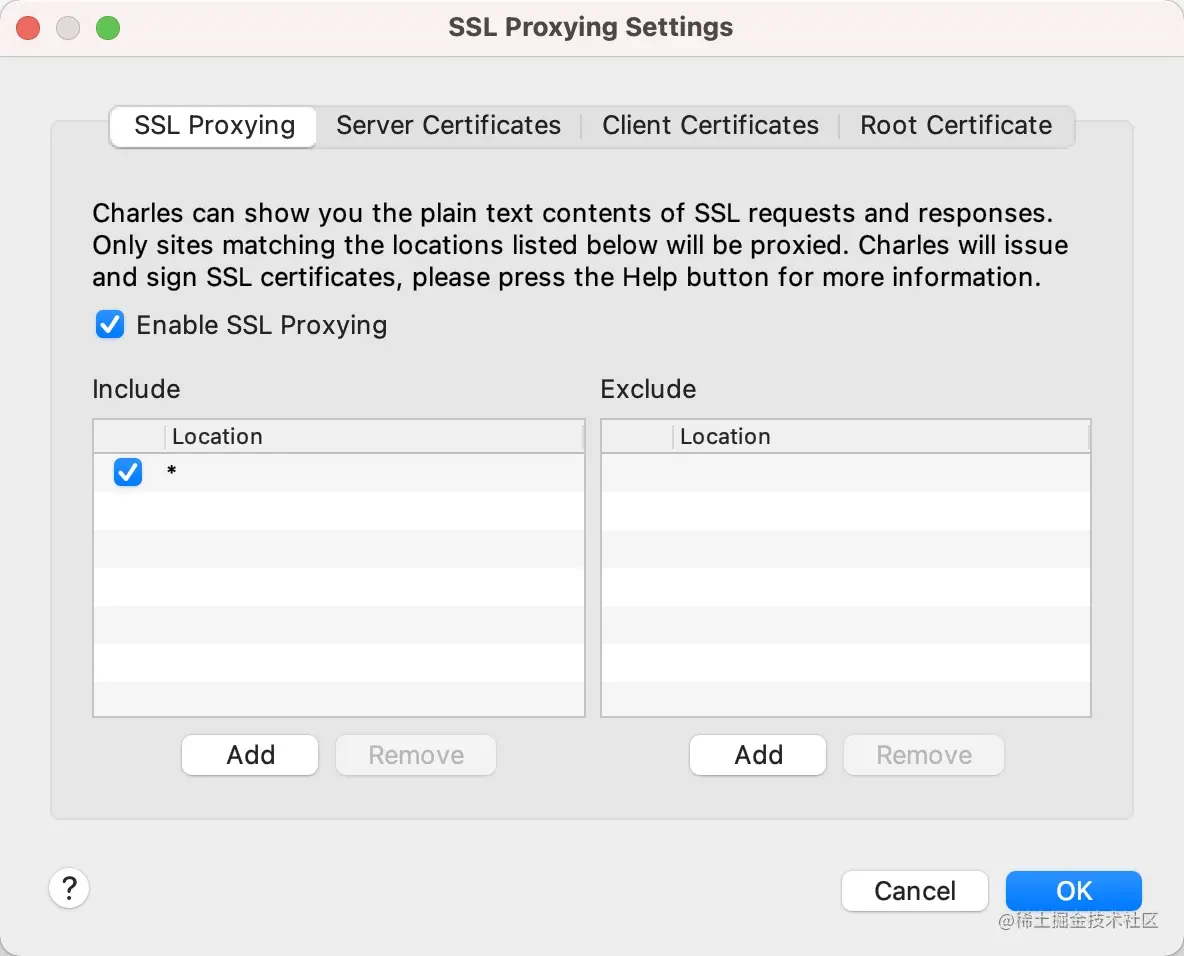
Task: Open the Client Certificates tab
Action: [709, 125]
